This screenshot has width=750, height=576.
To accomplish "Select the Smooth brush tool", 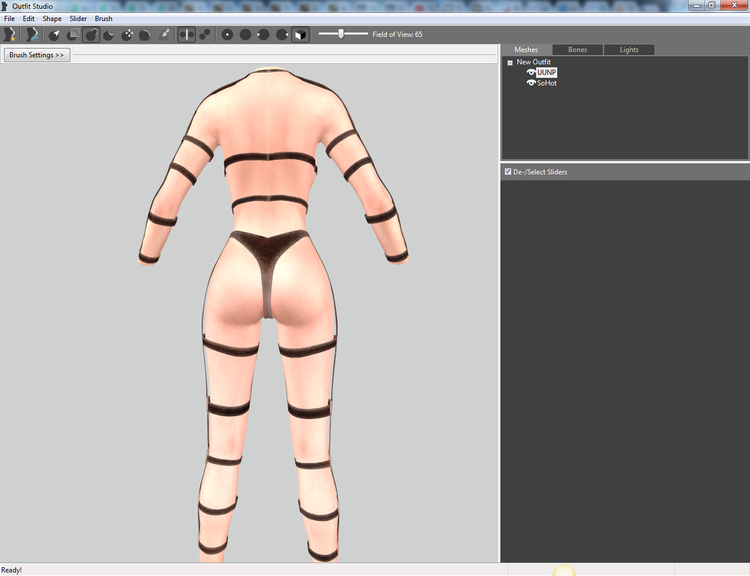I will click(145, 34).
